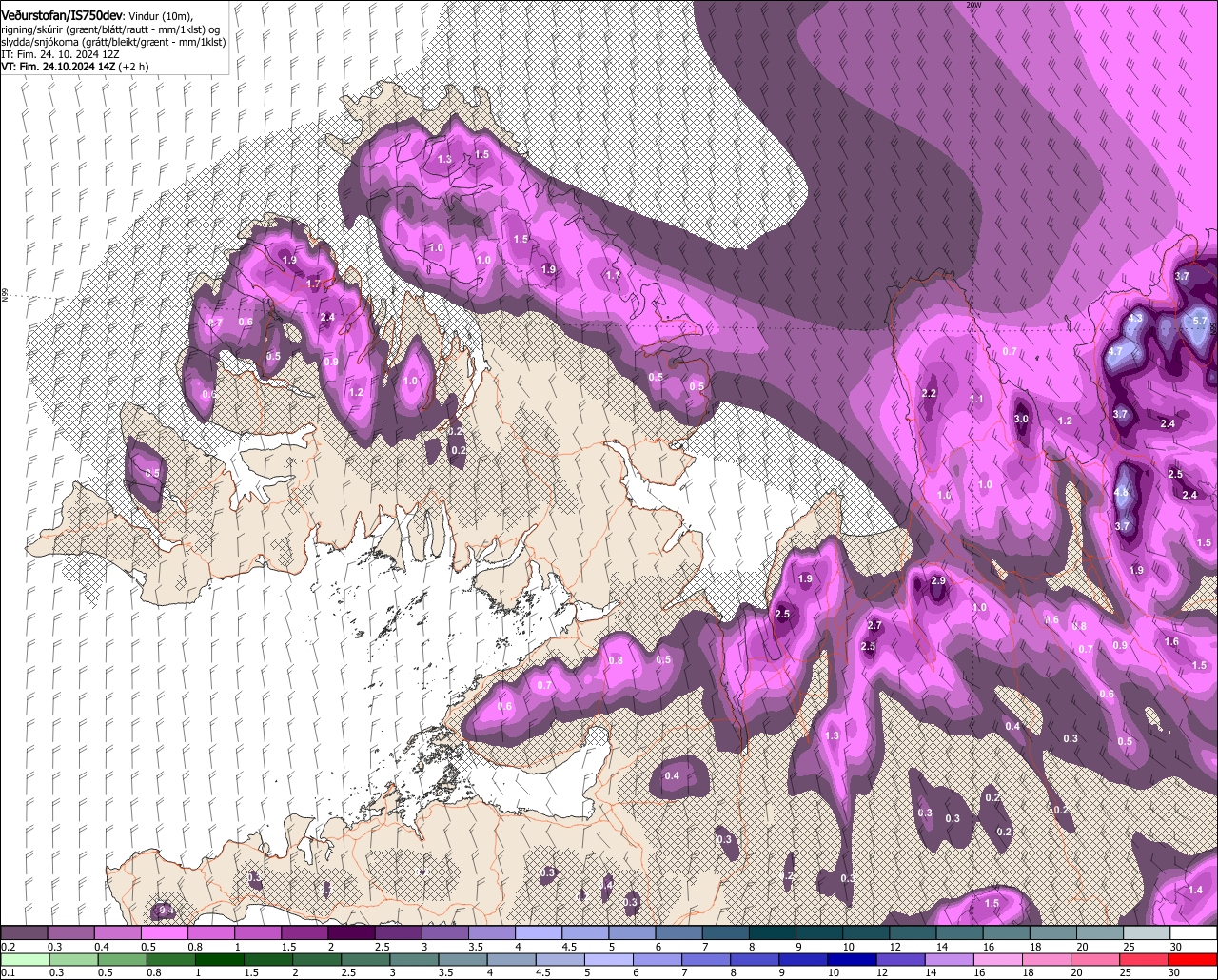Pick upper snow legend swatch between 20 and 25
1218x980 pixels.
[x=1099, y=932]
